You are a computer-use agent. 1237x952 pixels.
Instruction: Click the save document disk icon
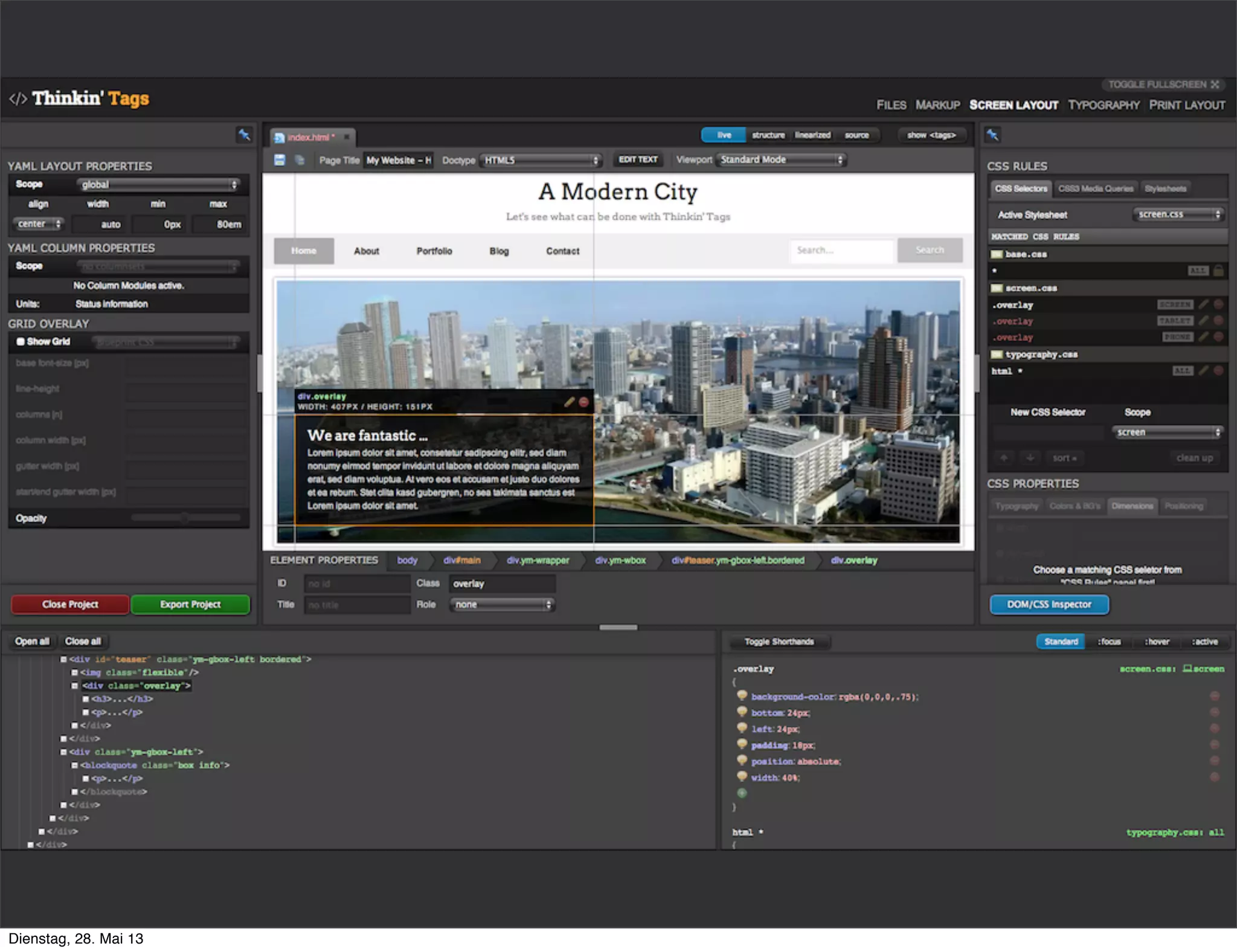pyautogui.click(x=280, y=160)
